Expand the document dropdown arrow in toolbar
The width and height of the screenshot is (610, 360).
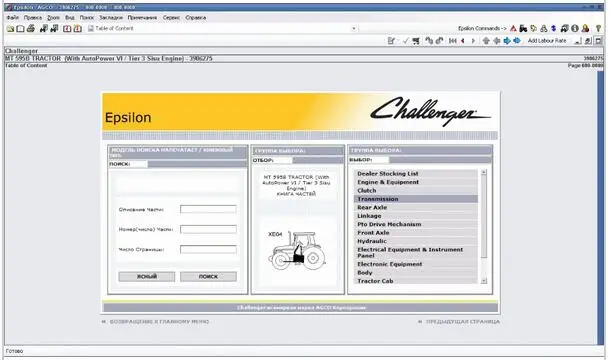click(354, 28)
